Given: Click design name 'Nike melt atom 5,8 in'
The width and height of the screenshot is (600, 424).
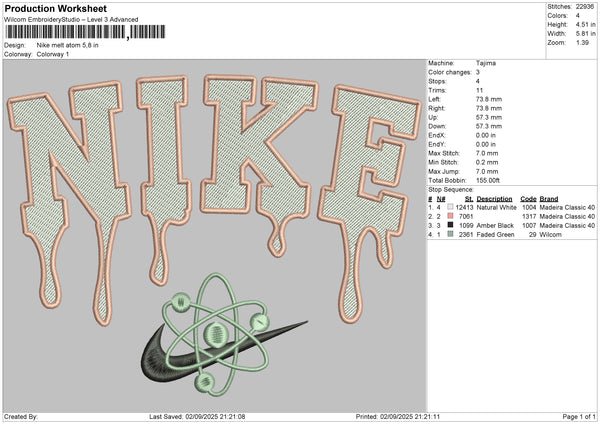Looking at the screenshot, I should [67, 45].
